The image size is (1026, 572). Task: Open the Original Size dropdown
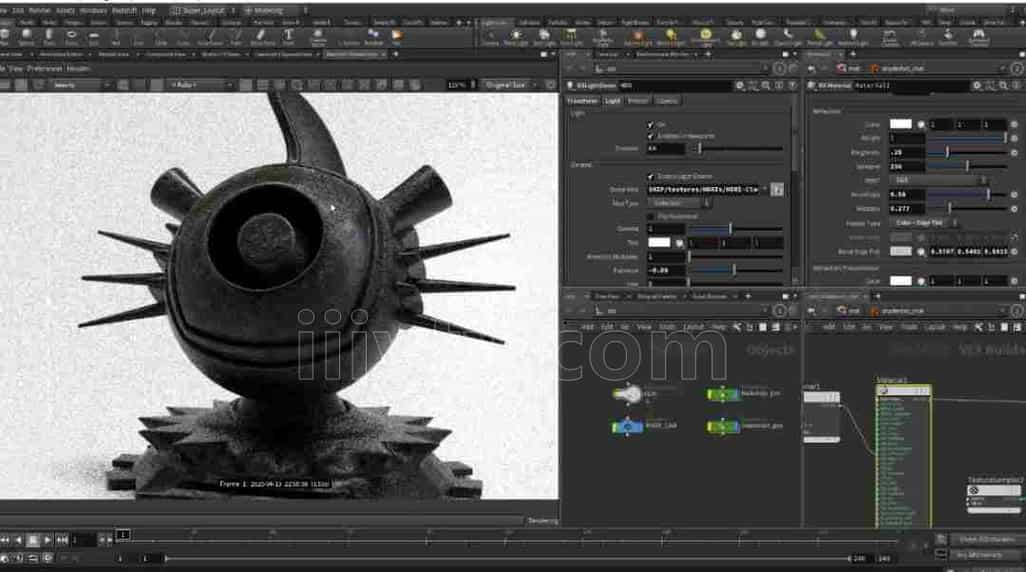tap(509, 85)
